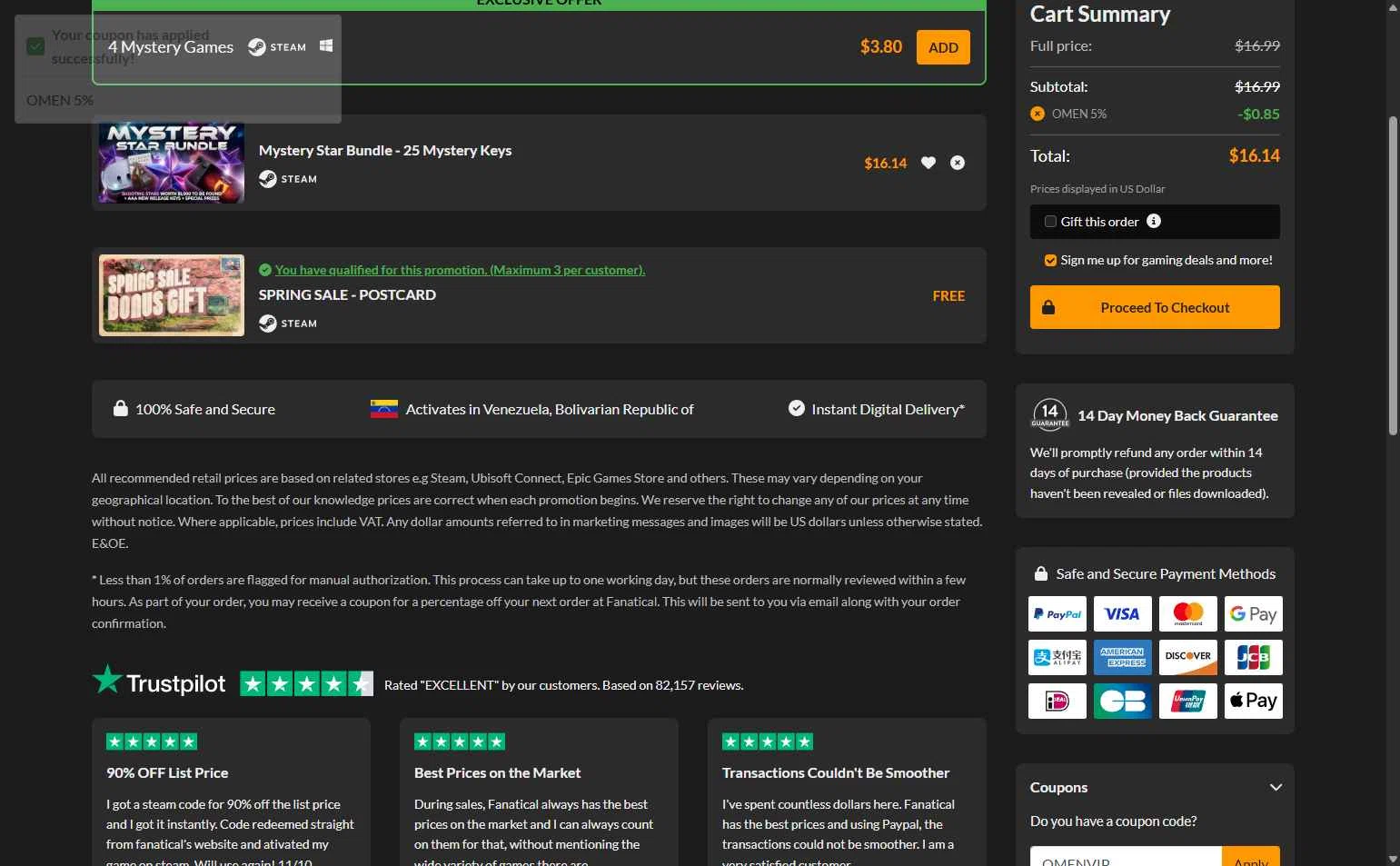The image size is (1400, 866).
Task: Open Best Prices on the Market review
Action: click(497, 772)
